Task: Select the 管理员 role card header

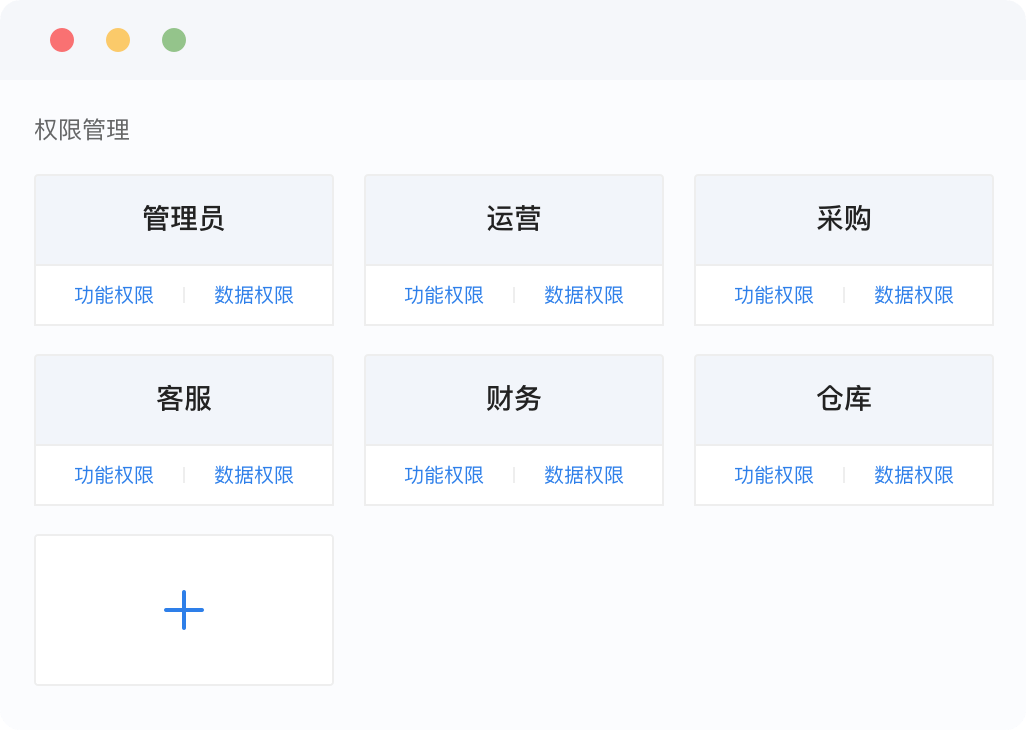Action: click(184, 219)
